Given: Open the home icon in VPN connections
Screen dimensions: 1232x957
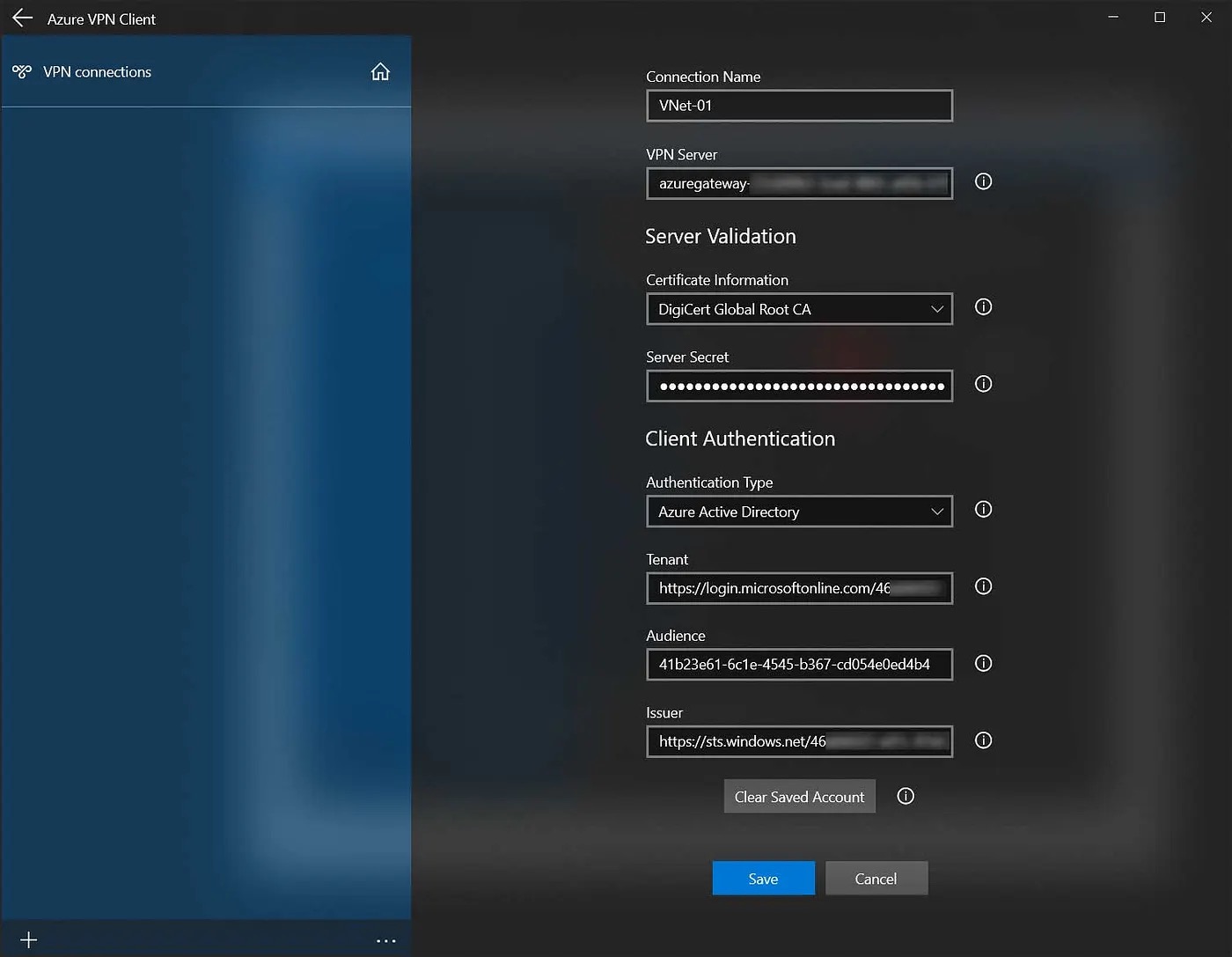Looking at the screenshot, I should (x=380, y=71).
